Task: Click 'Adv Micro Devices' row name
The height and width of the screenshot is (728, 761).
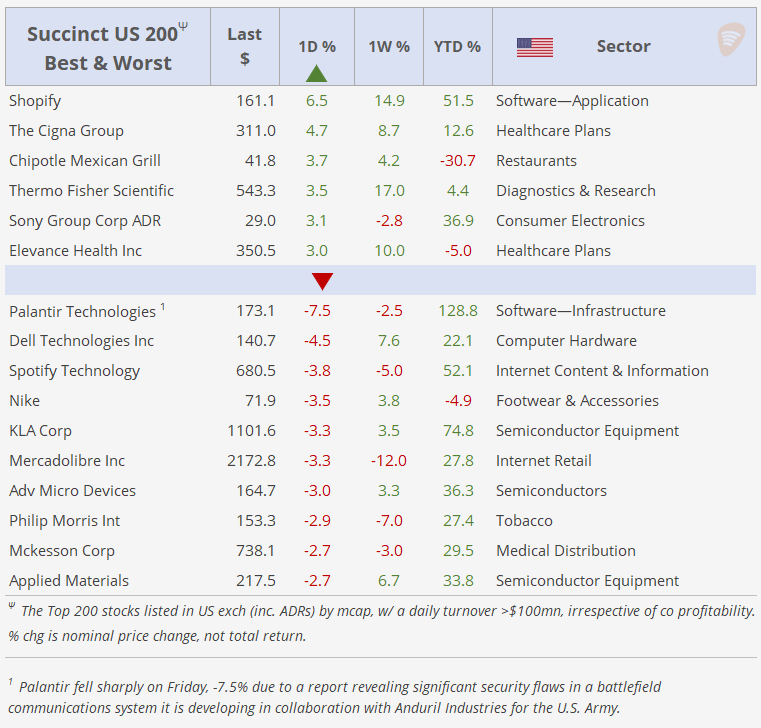Action: pos(72,491)
